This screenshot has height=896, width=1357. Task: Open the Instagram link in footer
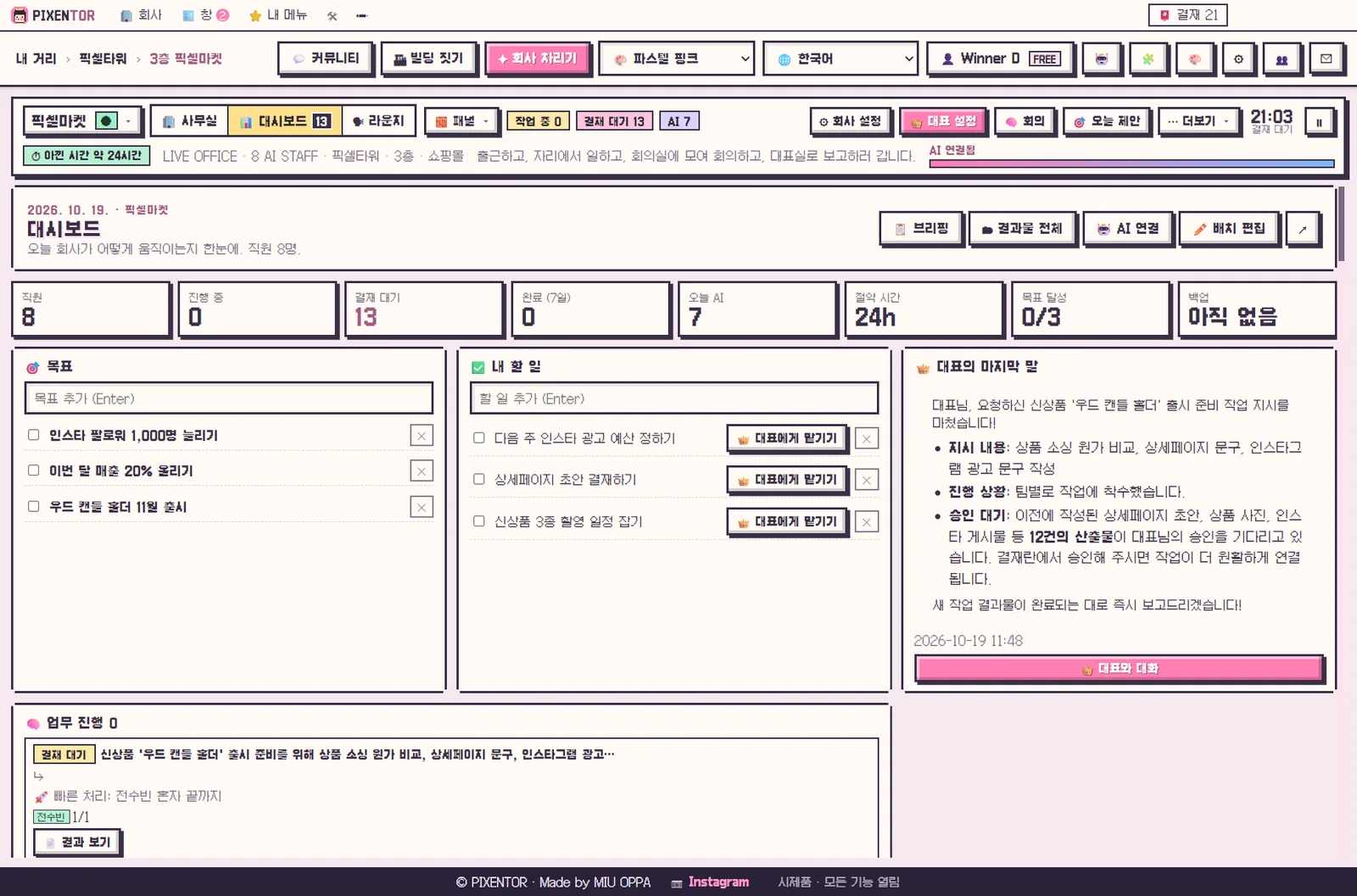pos(711,882)
